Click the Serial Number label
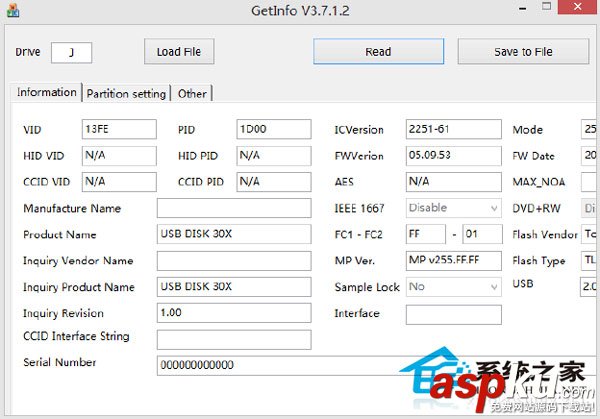This screenshot has width=600, height=419. coord(60,362)
